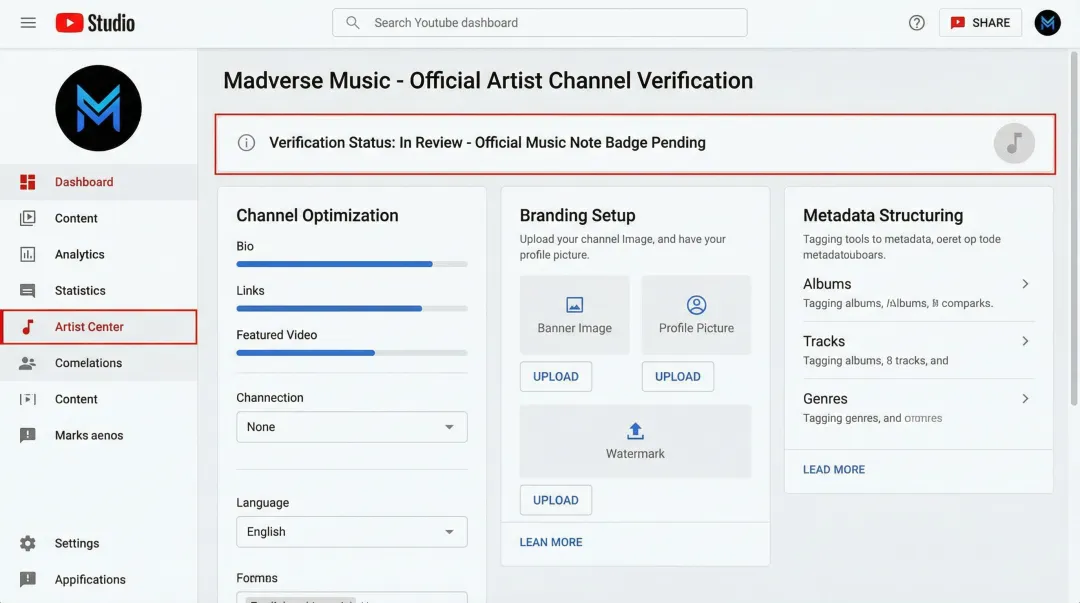
Task: Click the verification status info icon
Action: pyautogui.click(x=246, y=143)
